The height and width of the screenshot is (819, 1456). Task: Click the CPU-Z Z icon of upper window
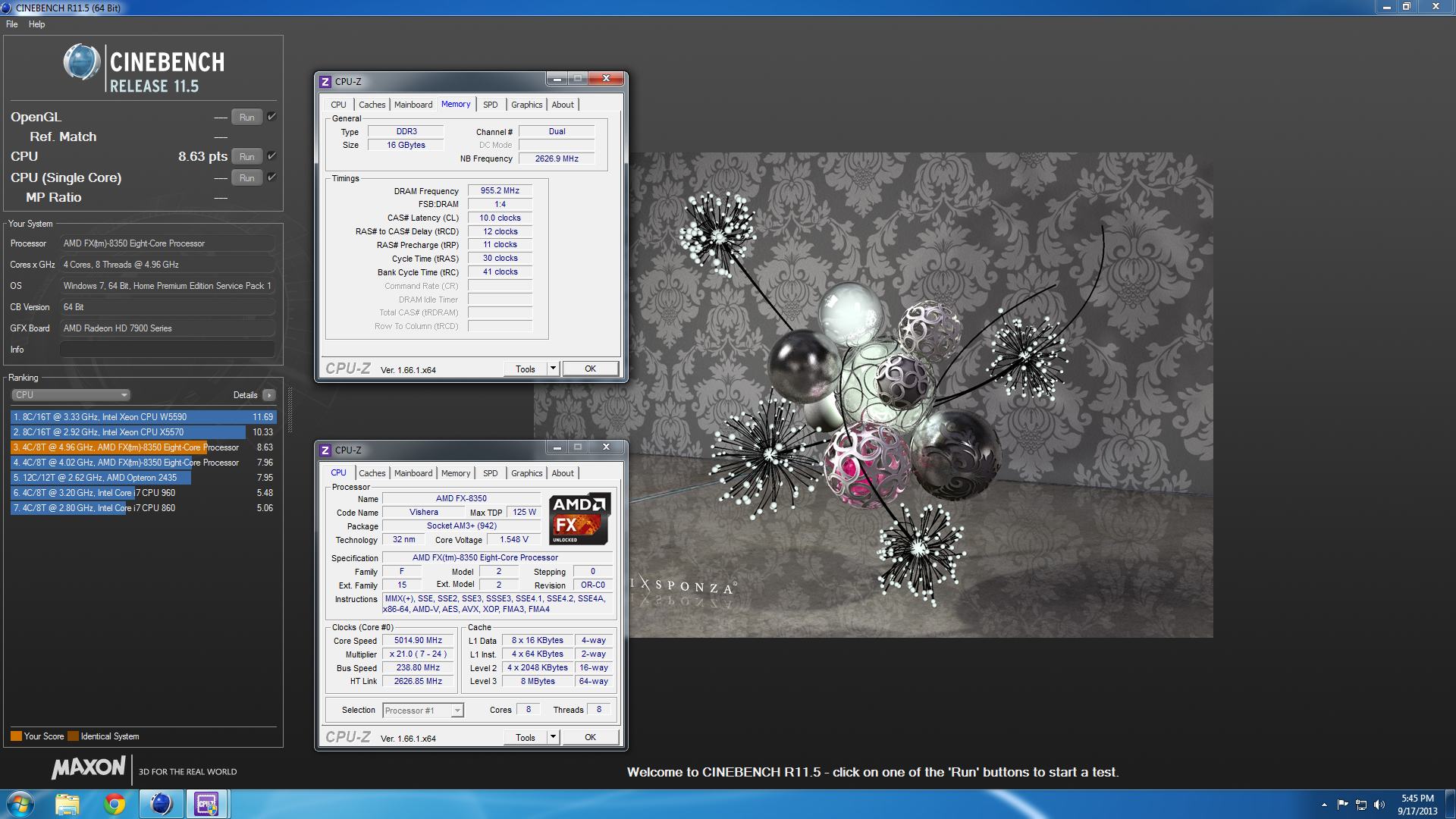point(325,82)
